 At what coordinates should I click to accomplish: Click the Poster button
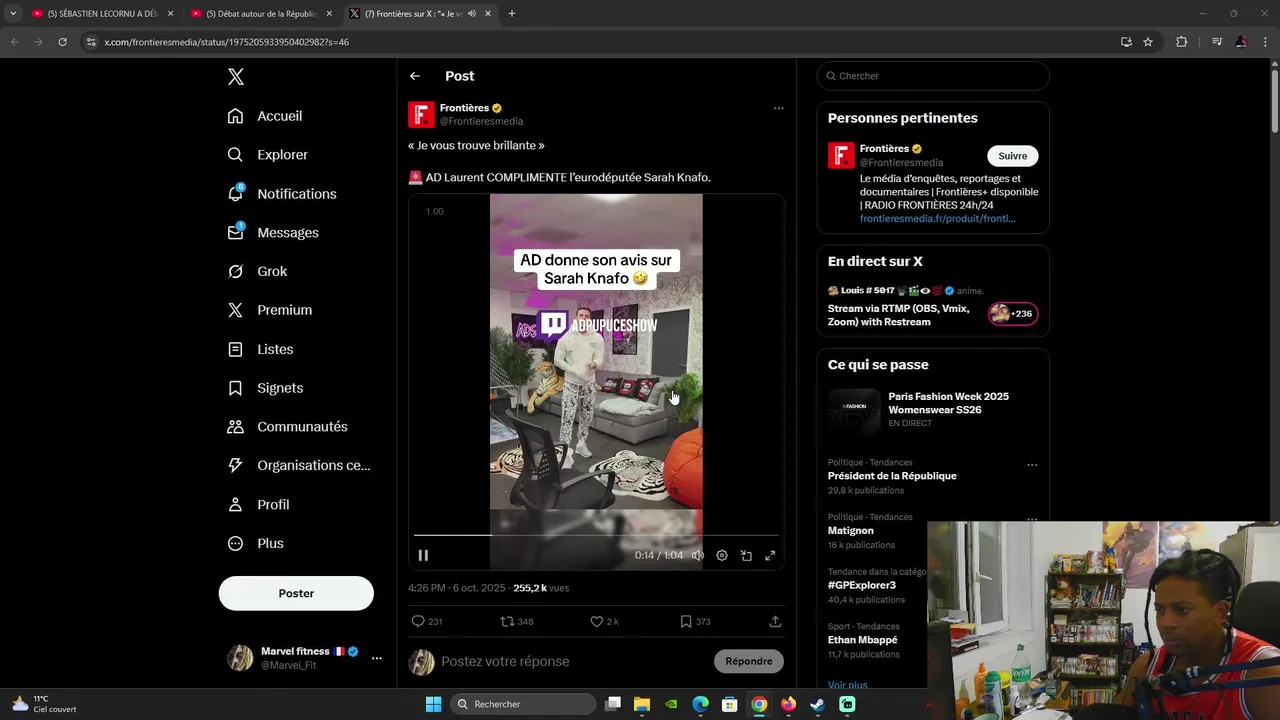point(296,593)
